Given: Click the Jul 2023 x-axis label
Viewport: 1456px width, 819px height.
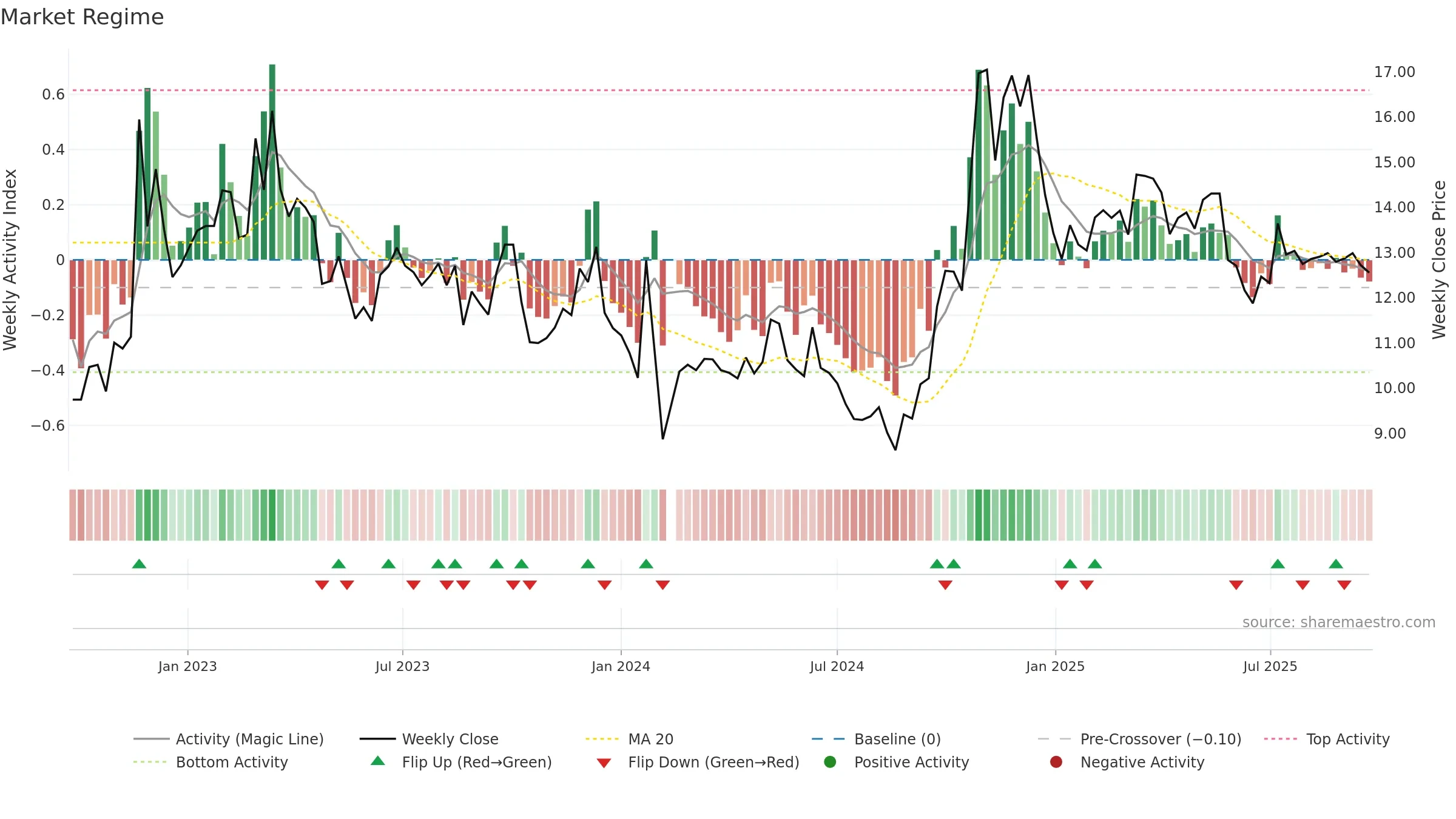Looking at the screenshot, I should [402, 666].
